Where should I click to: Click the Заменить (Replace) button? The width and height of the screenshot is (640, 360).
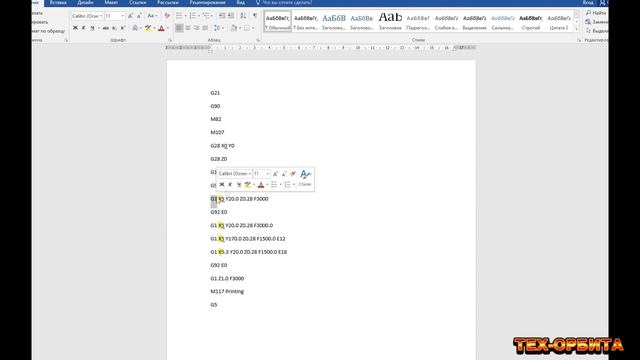click(597, 22)
